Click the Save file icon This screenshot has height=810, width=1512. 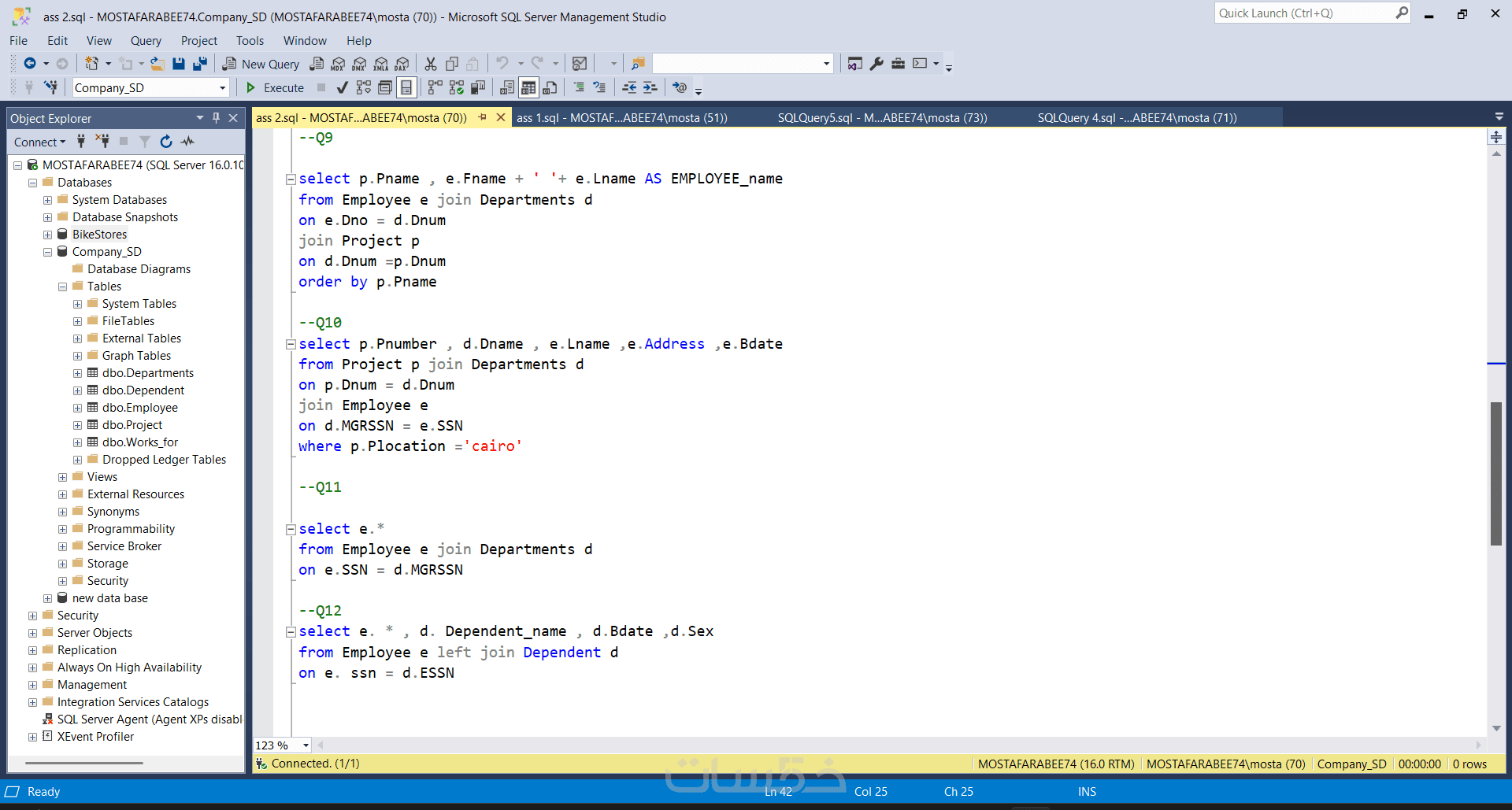[x=179, y=64]
